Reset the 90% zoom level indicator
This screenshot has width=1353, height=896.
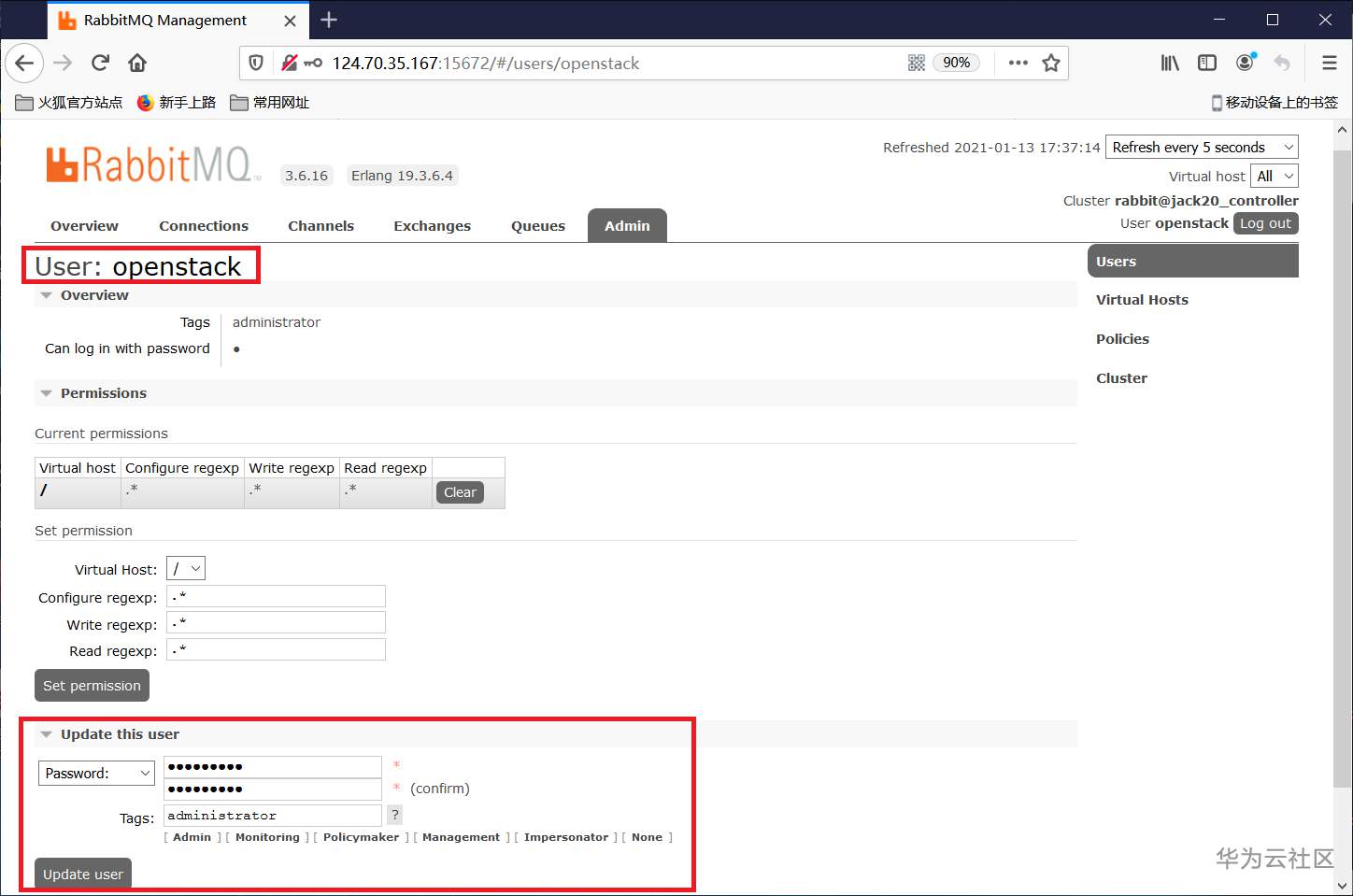point(956,63)
